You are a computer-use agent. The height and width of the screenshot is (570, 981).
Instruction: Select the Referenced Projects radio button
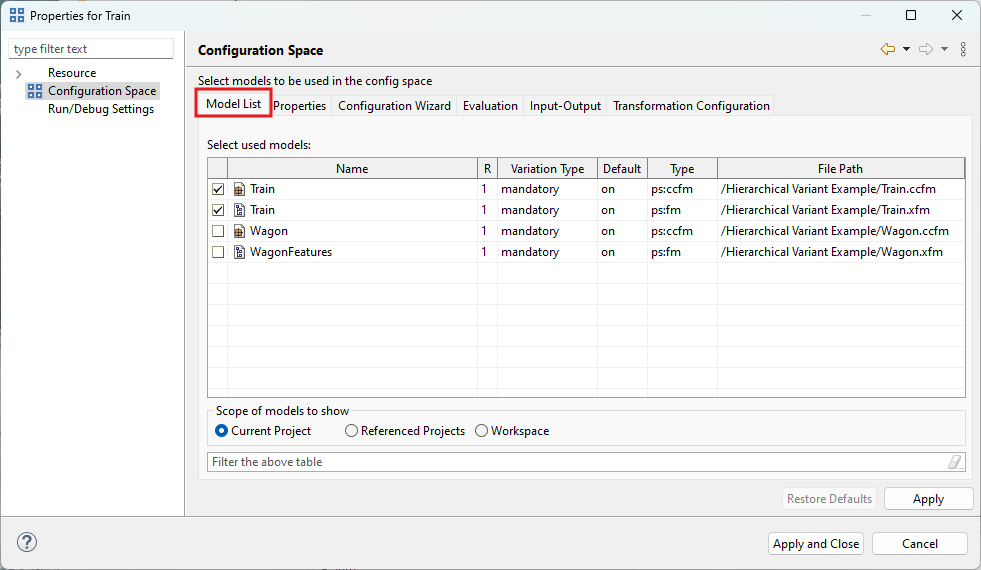coord(351,431)
